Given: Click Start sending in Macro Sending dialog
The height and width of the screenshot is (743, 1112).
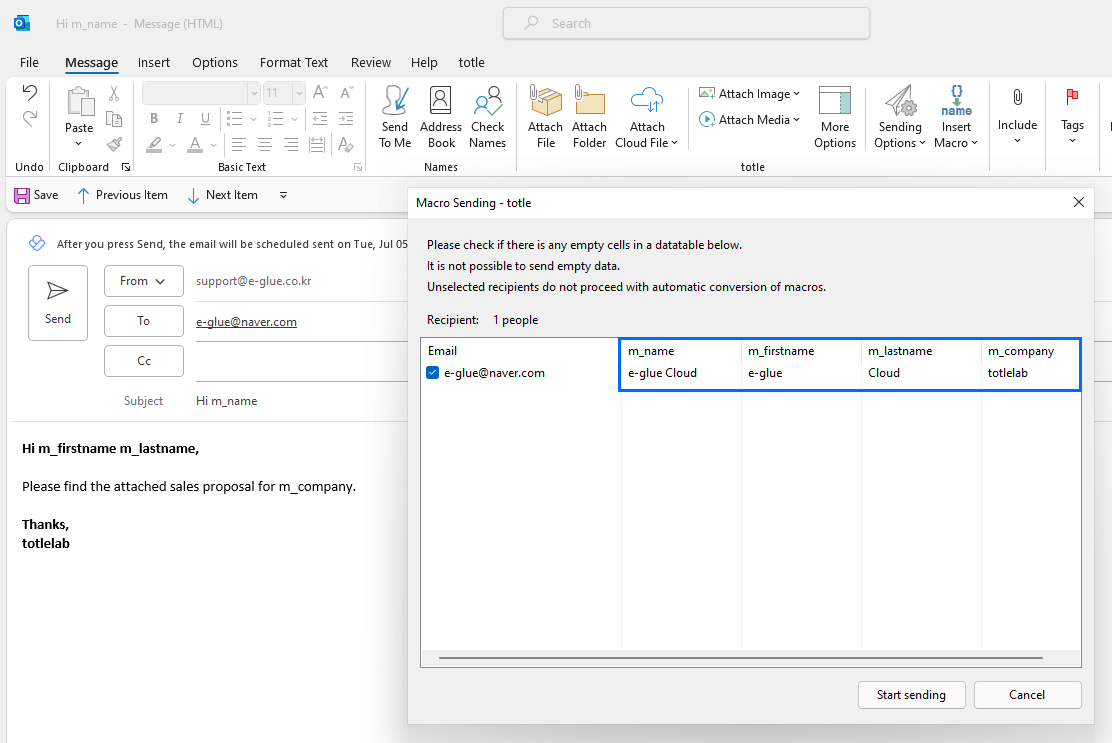Looking at the screenshot, I should click(x=911, y=695).
